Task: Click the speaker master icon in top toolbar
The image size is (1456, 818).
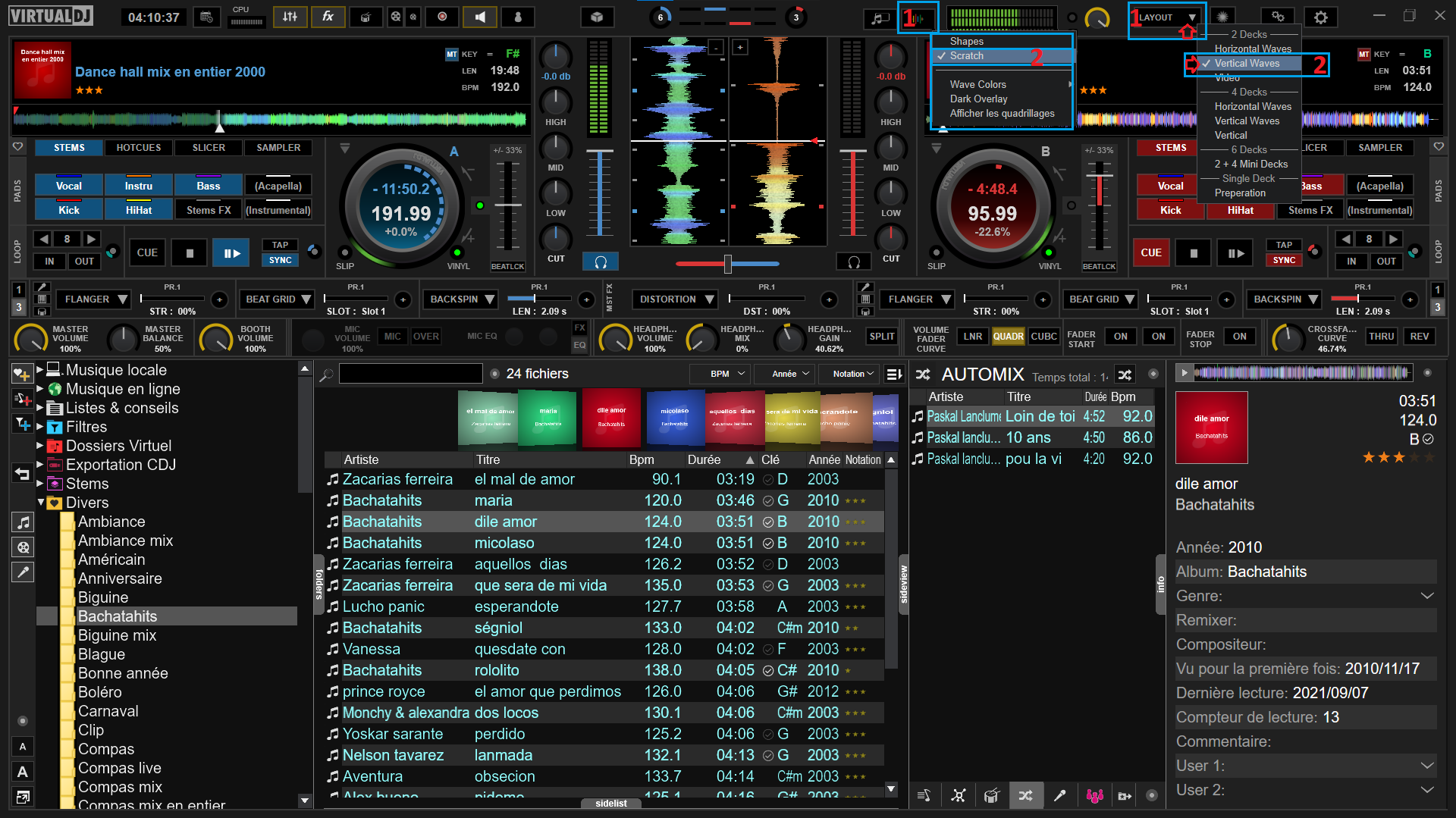Action: point(480,17)
